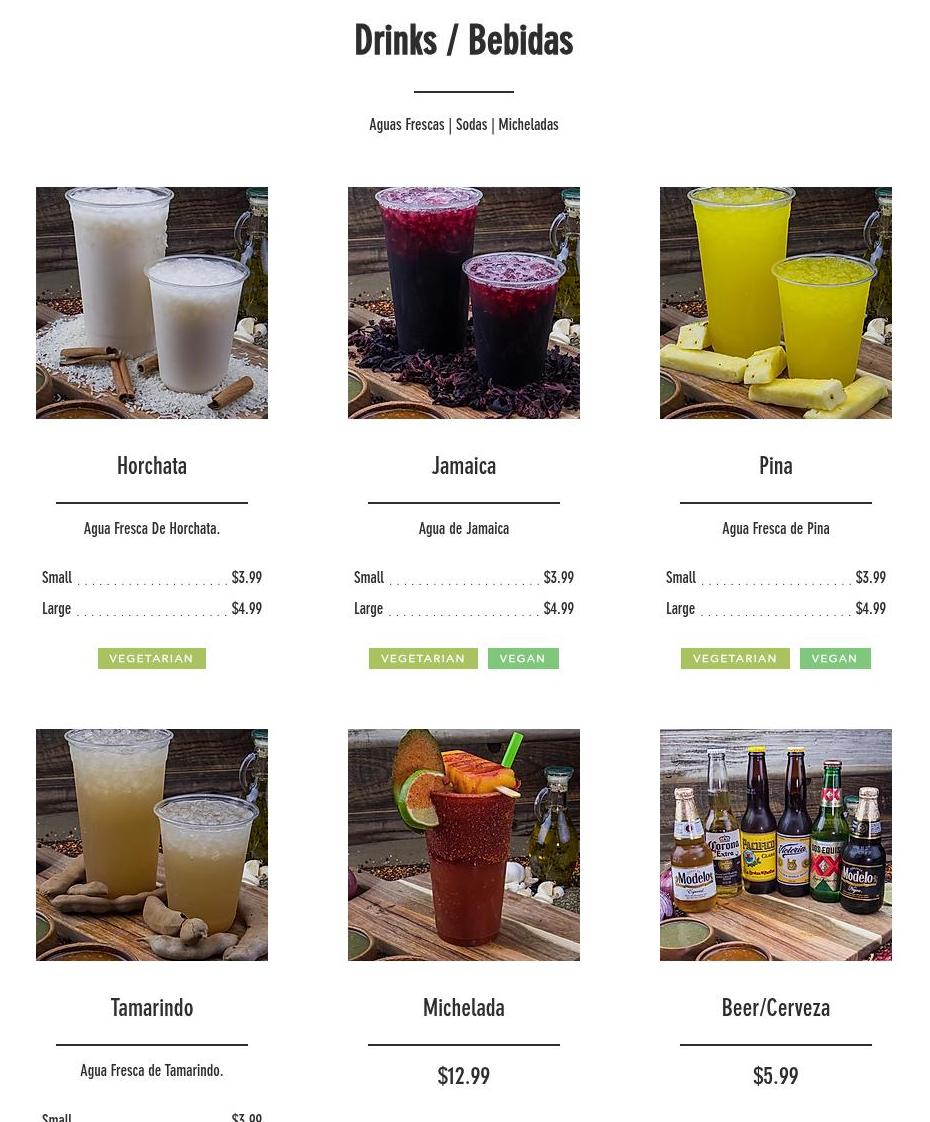Screen dimensions: 930x1122
Task: Open the Jamaica drink photo
Action: [464, 303]
